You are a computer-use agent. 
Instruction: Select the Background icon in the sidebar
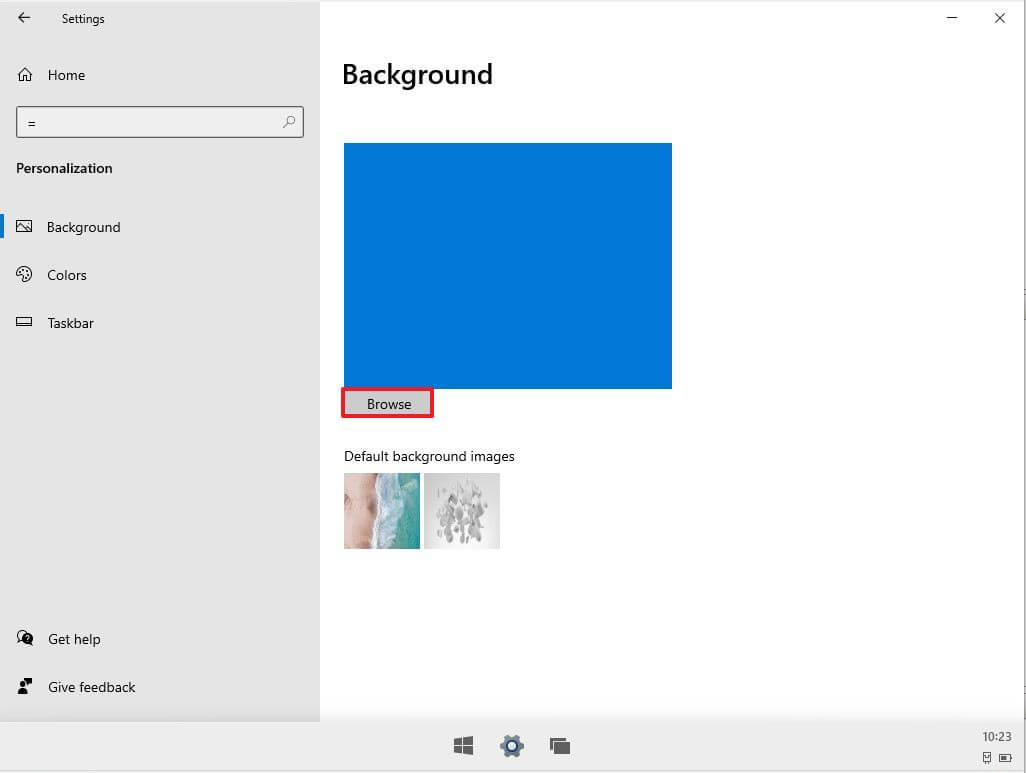24,226
